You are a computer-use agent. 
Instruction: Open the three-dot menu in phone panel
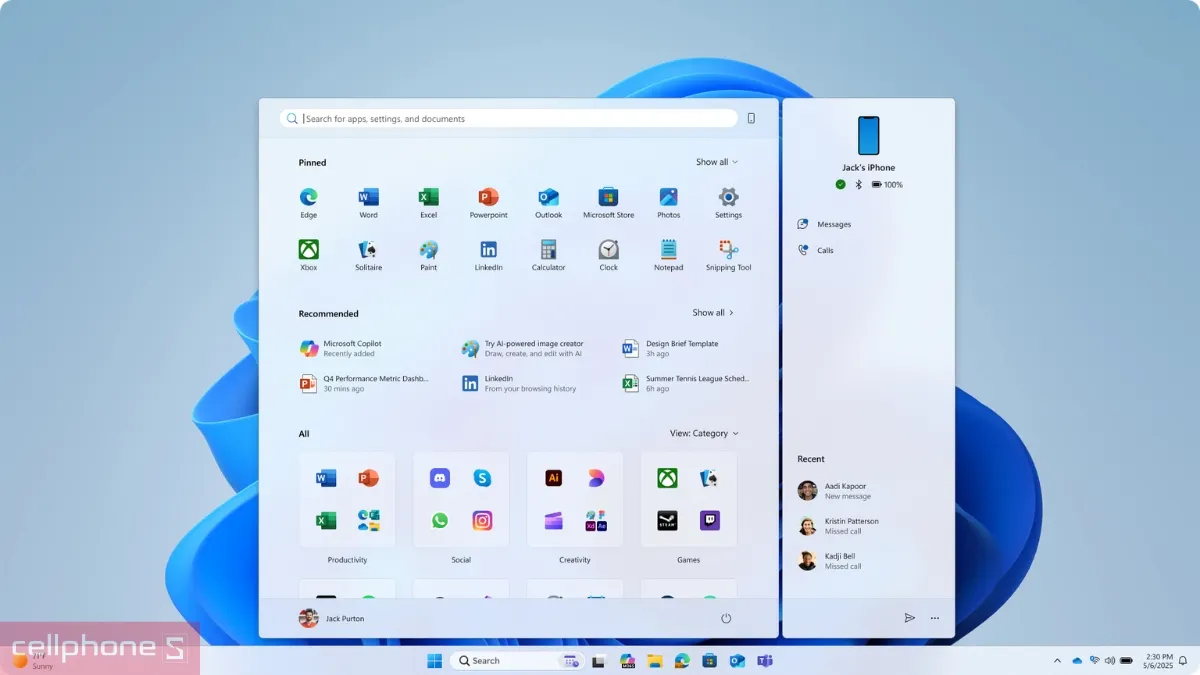coord(934,618)
